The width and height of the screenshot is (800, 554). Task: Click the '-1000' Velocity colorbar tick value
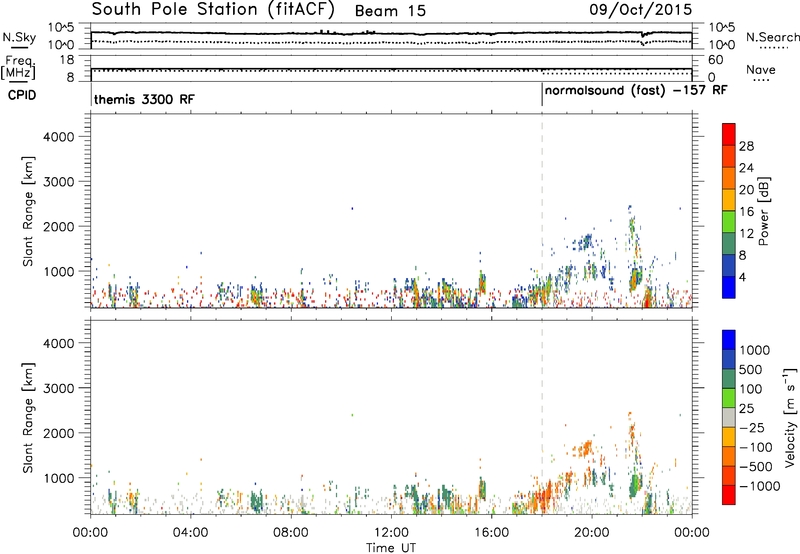760,486
